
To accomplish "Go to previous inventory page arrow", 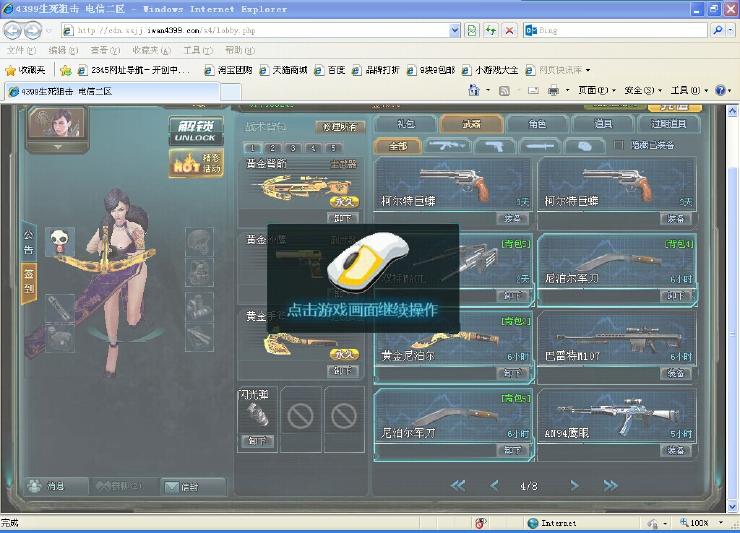I will 494,485.
